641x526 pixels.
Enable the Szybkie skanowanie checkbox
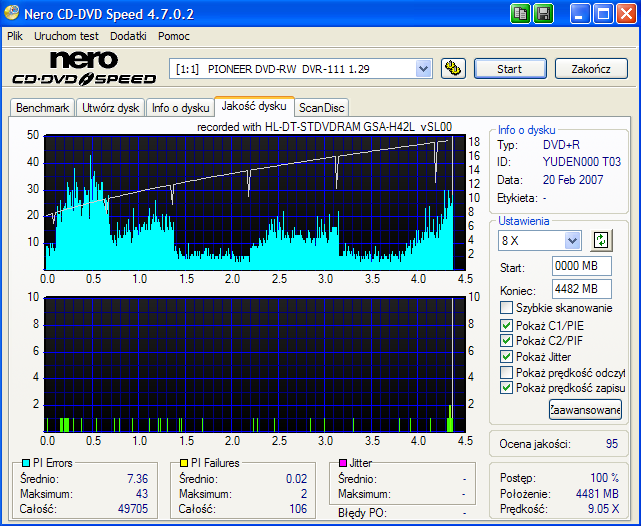point(507,307)
